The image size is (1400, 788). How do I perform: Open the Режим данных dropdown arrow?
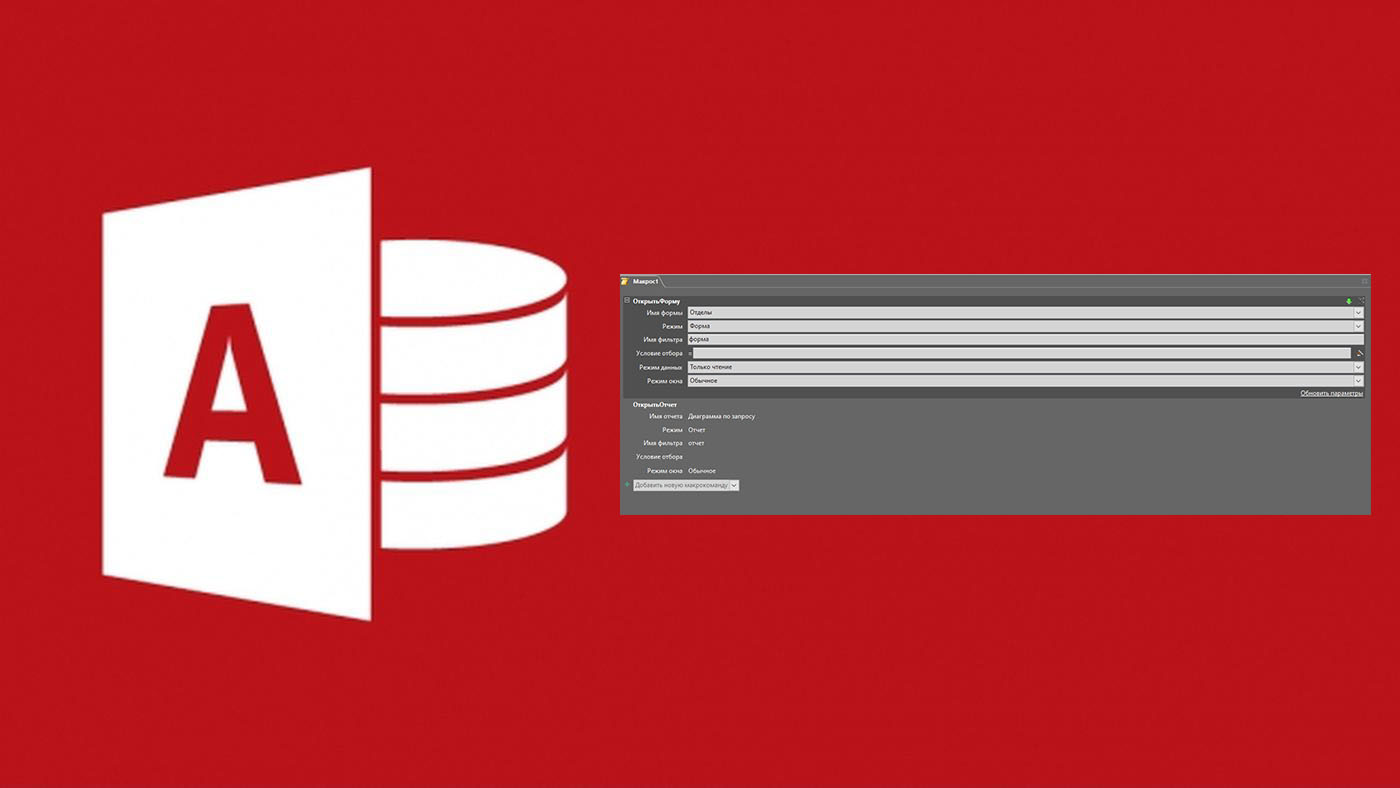pyautogui.click(x=1358, y=367)
